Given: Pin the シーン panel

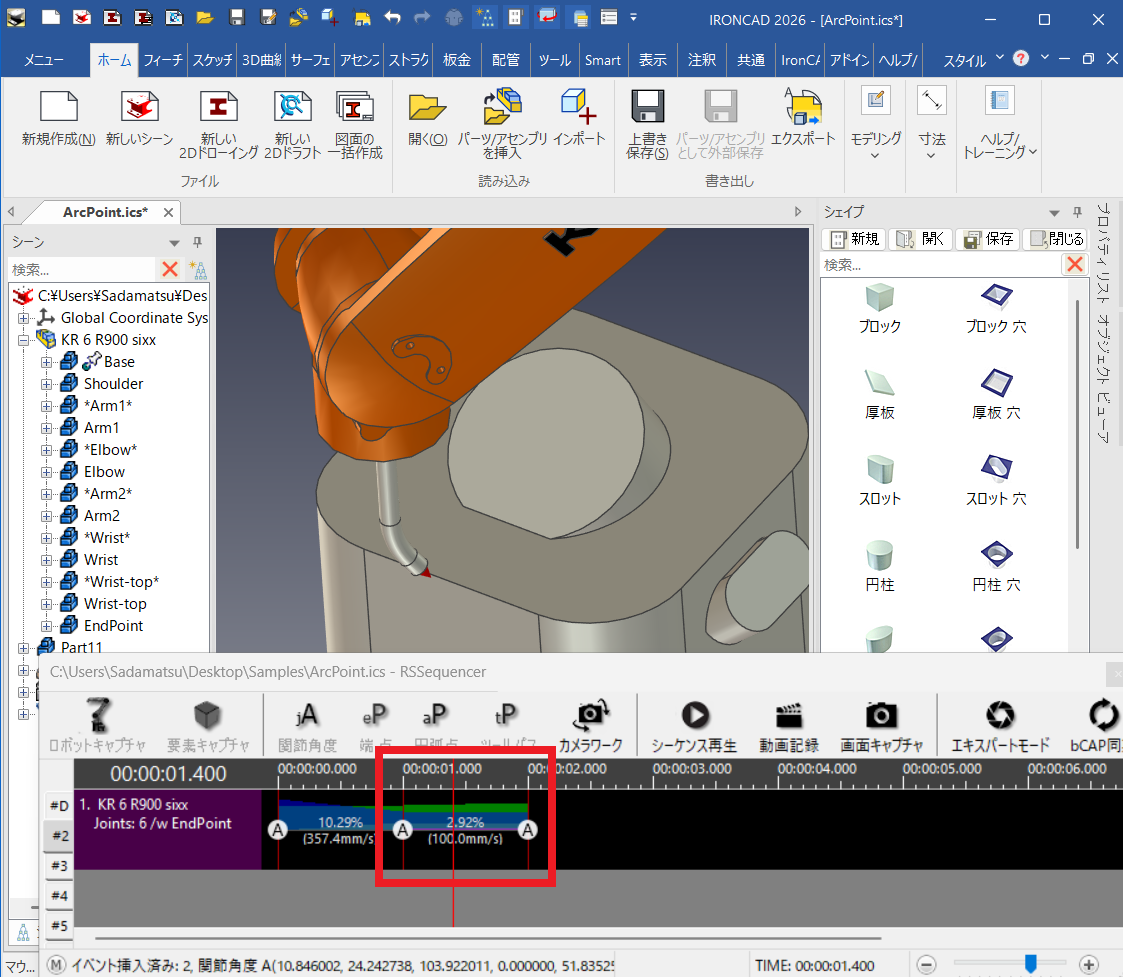Looking at the screenshot, I should pos(198,242).
